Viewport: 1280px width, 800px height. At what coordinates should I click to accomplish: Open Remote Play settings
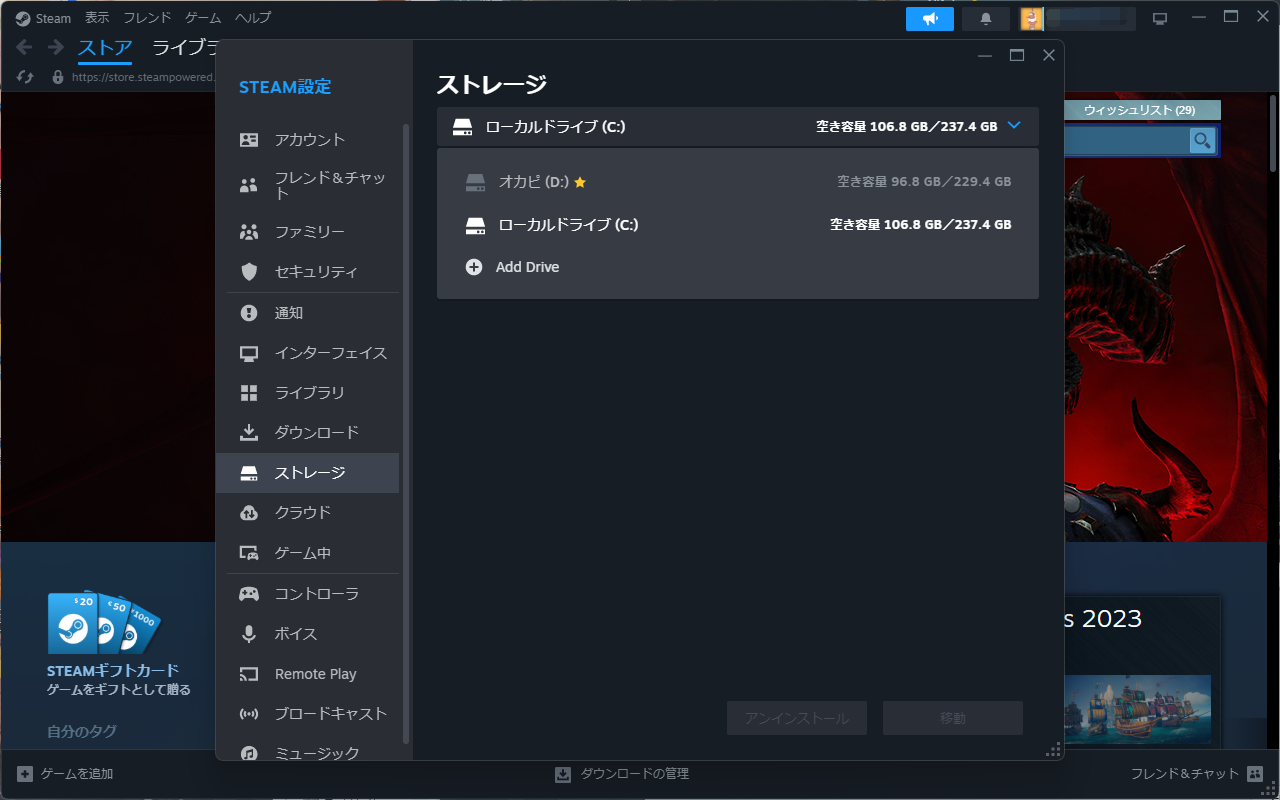315,673
